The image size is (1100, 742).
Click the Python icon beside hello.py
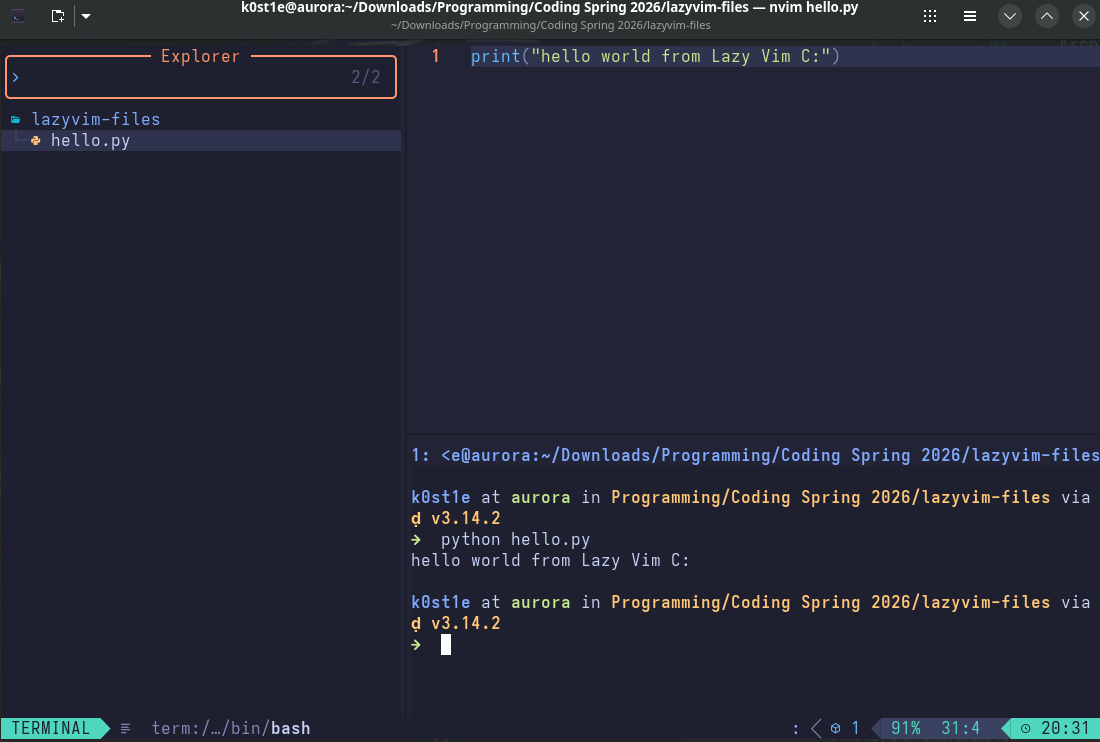(36, 141)
